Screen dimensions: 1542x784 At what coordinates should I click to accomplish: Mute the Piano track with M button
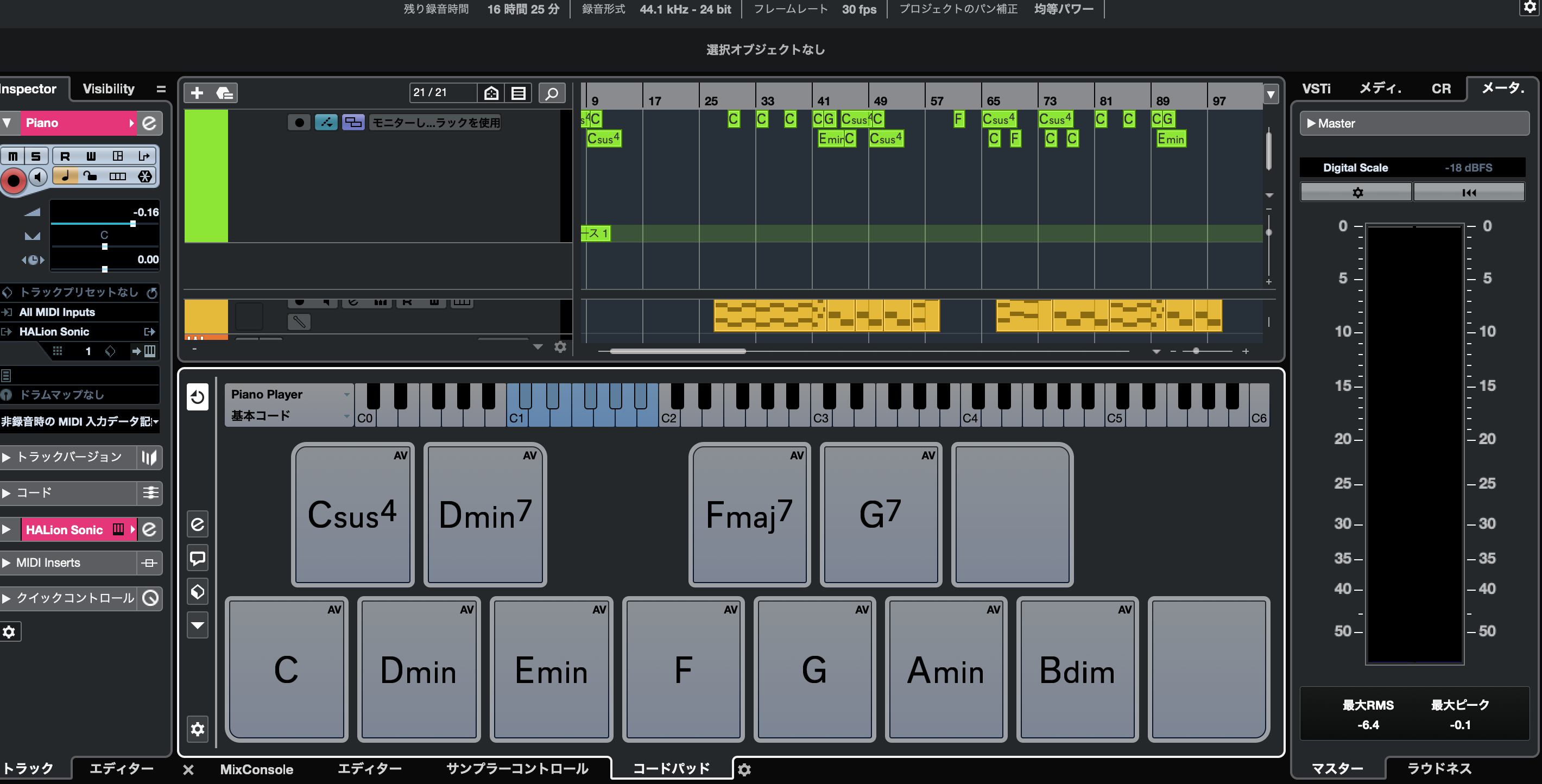[x=12, y=156]
